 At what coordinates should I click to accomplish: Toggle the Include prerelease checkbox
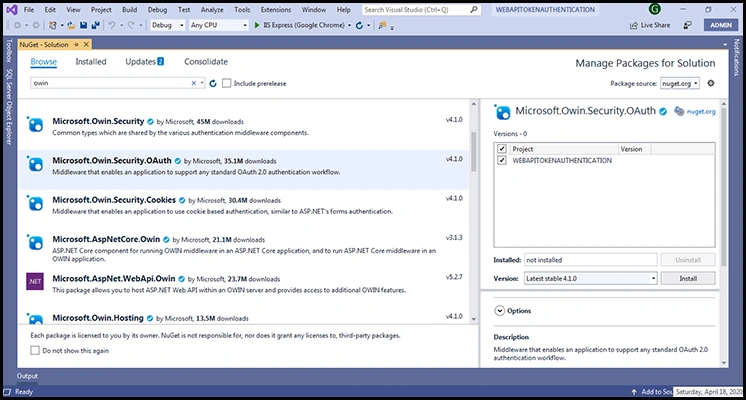226,83
